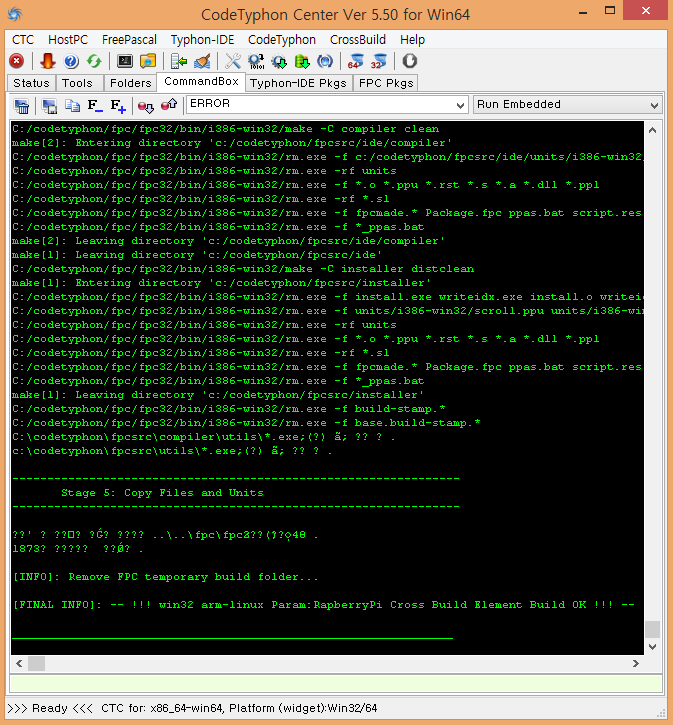Click the vertical scrollbar down arrow
Viewport: 673px width, 725px height.
point(652,647)
